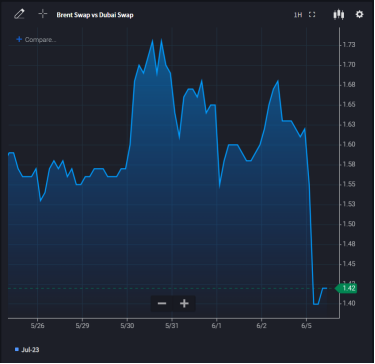Click the 1.68 price axis label

(x=349, y=85)
